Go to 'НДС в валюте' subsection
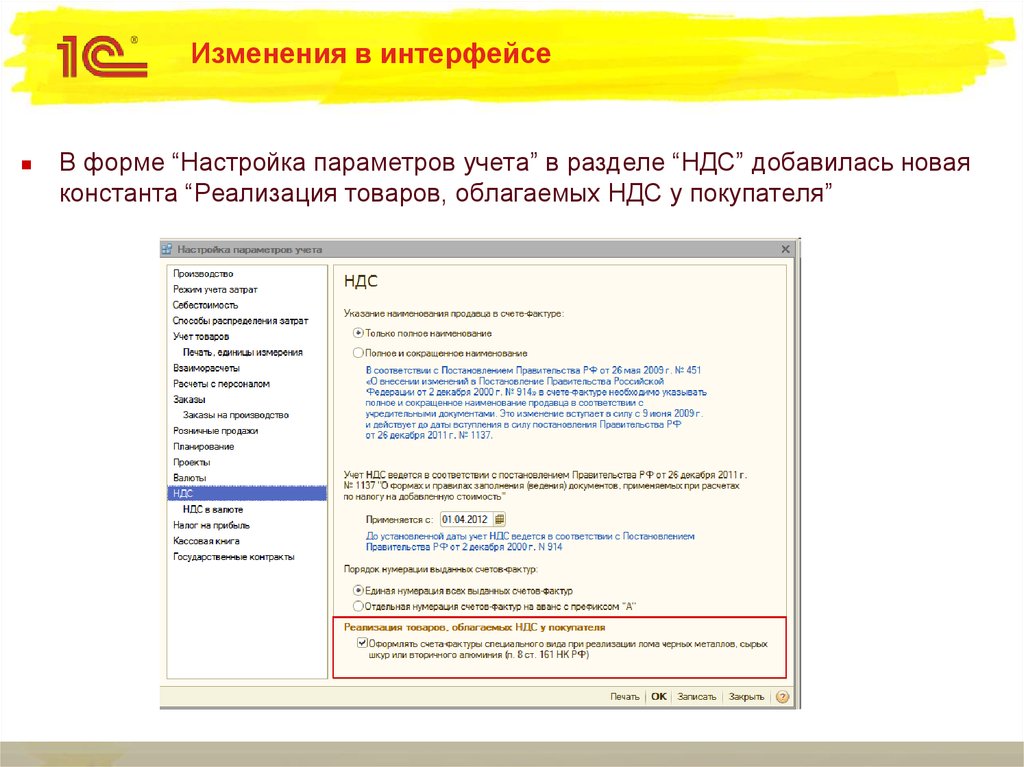The height and width of the screenshot is (767, 1024). pyautogui.click(x=212, y=509)
